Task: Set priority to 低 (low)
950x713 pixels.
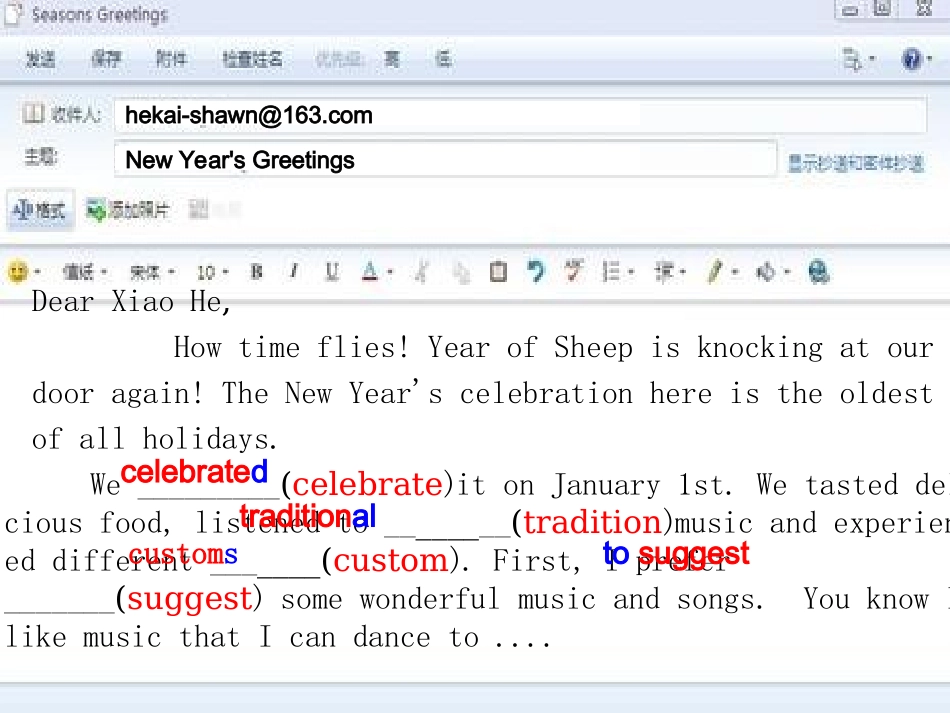Action: 443,59
